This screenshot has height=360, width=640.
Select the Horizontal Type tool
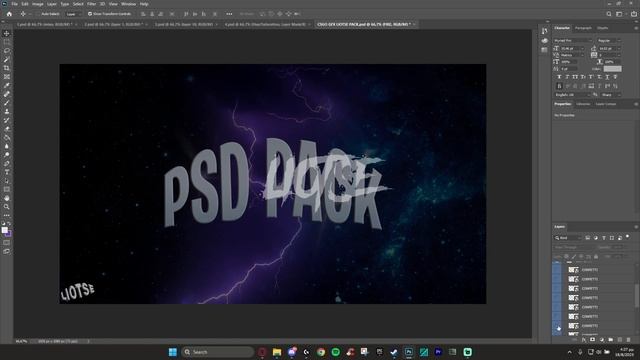click(7, 172)
